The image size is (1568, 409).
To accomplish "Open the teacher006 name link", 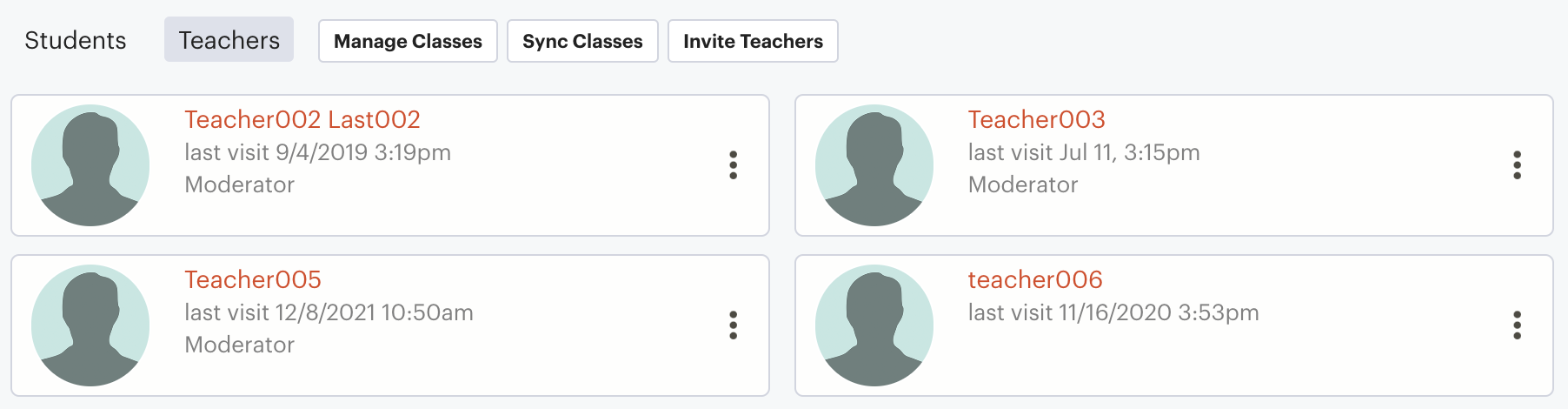I will [1035, 279].
